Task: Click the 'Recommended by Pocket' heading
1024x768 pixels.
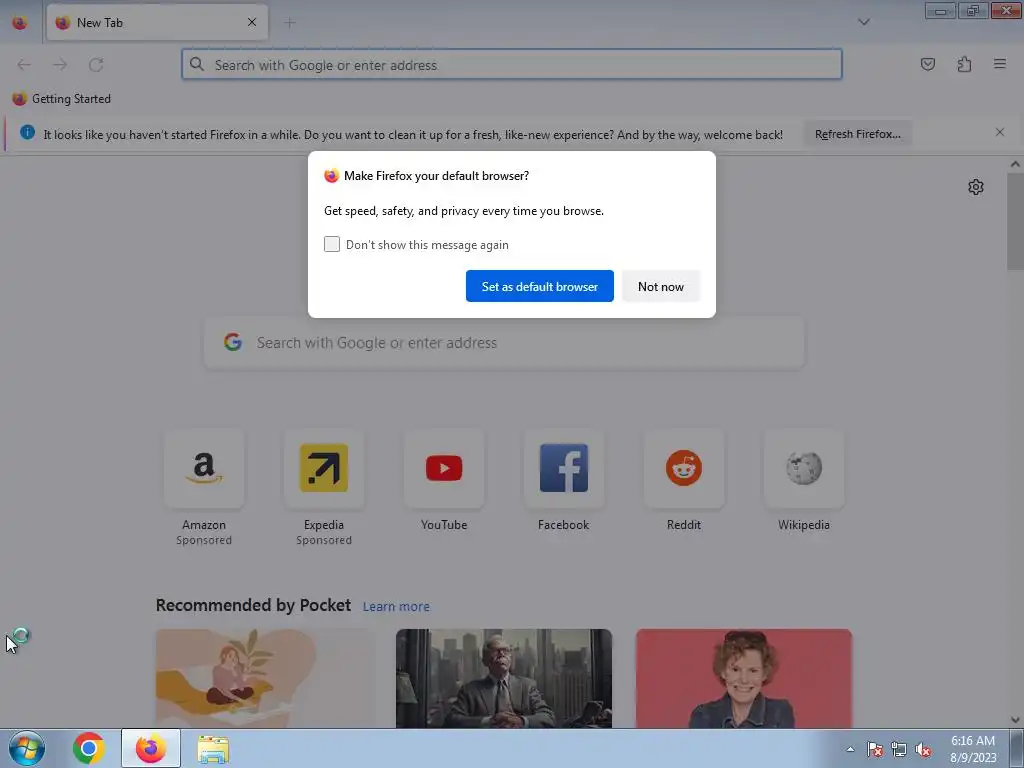Action: tap(253, 605)
